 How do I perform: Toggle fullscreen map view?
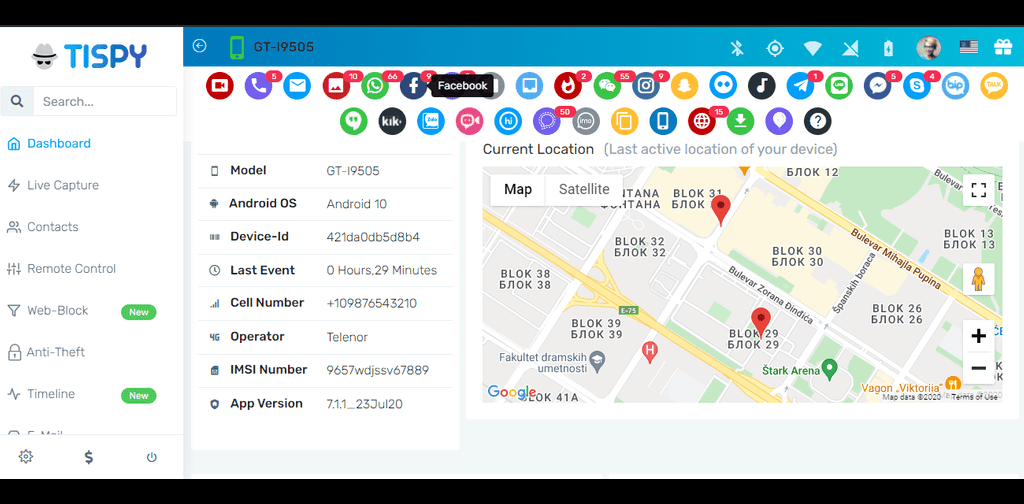click(x=978, y=190)
